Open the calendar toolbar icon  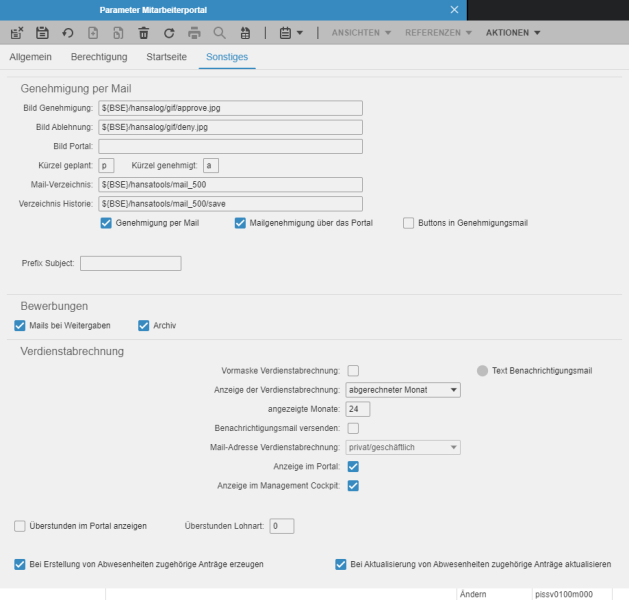(285, 33)
